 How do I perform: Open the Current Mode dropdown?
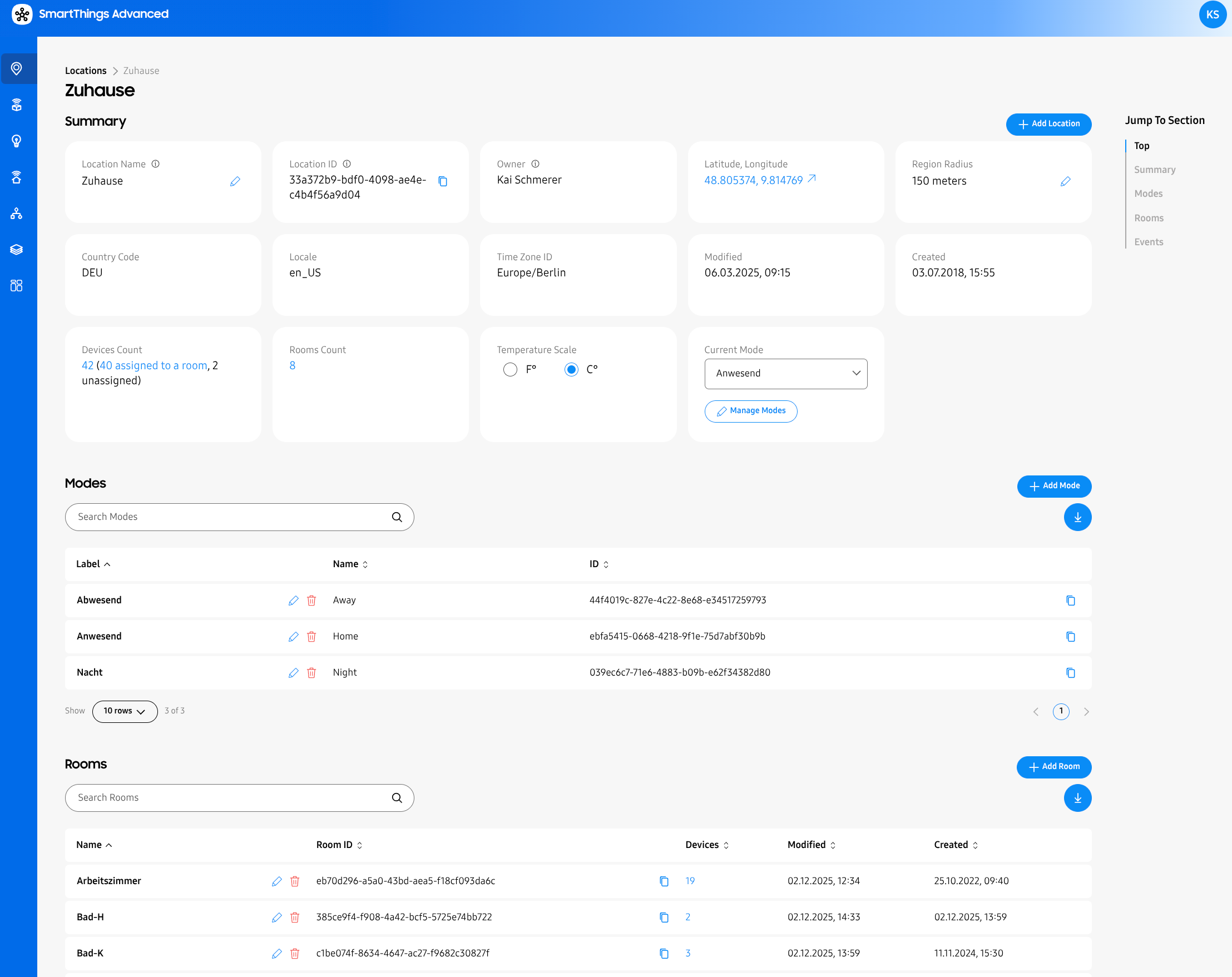click(x=785, y=374)
